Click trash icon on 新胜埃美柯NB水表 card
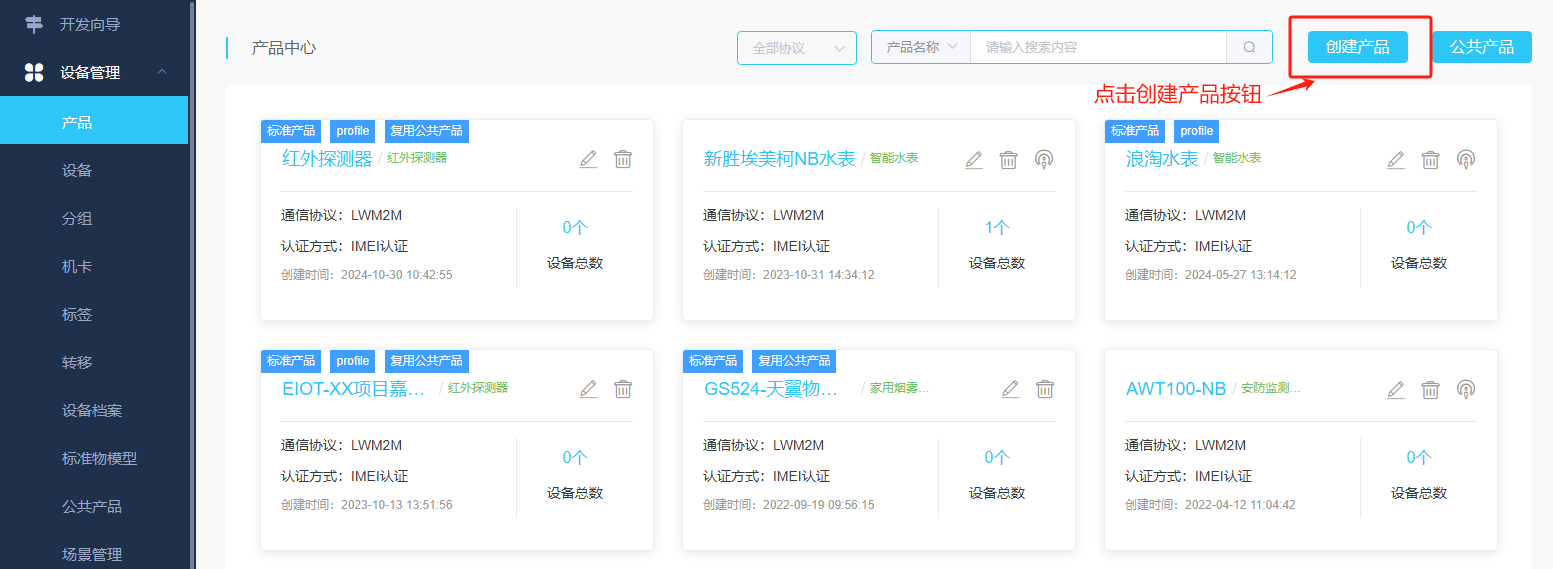This screenshot has height=569, width=1553. [x=1009, y=159]
